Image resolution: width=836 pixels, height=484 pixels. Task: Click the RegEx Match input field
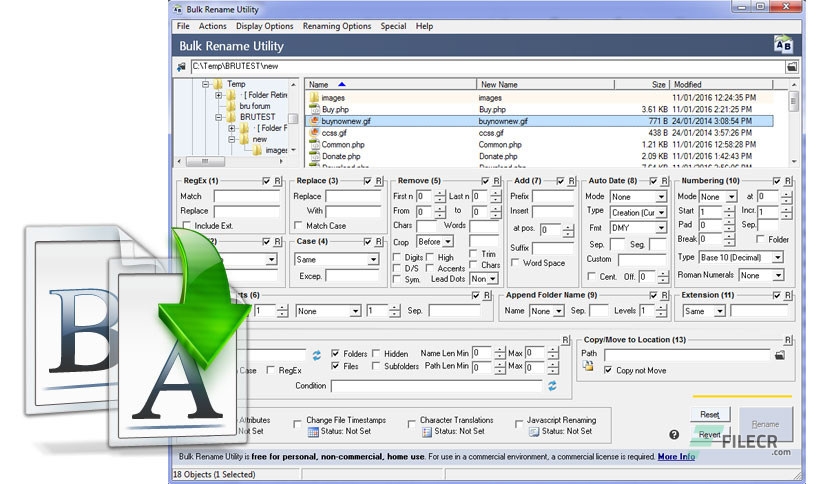(246, 197)
